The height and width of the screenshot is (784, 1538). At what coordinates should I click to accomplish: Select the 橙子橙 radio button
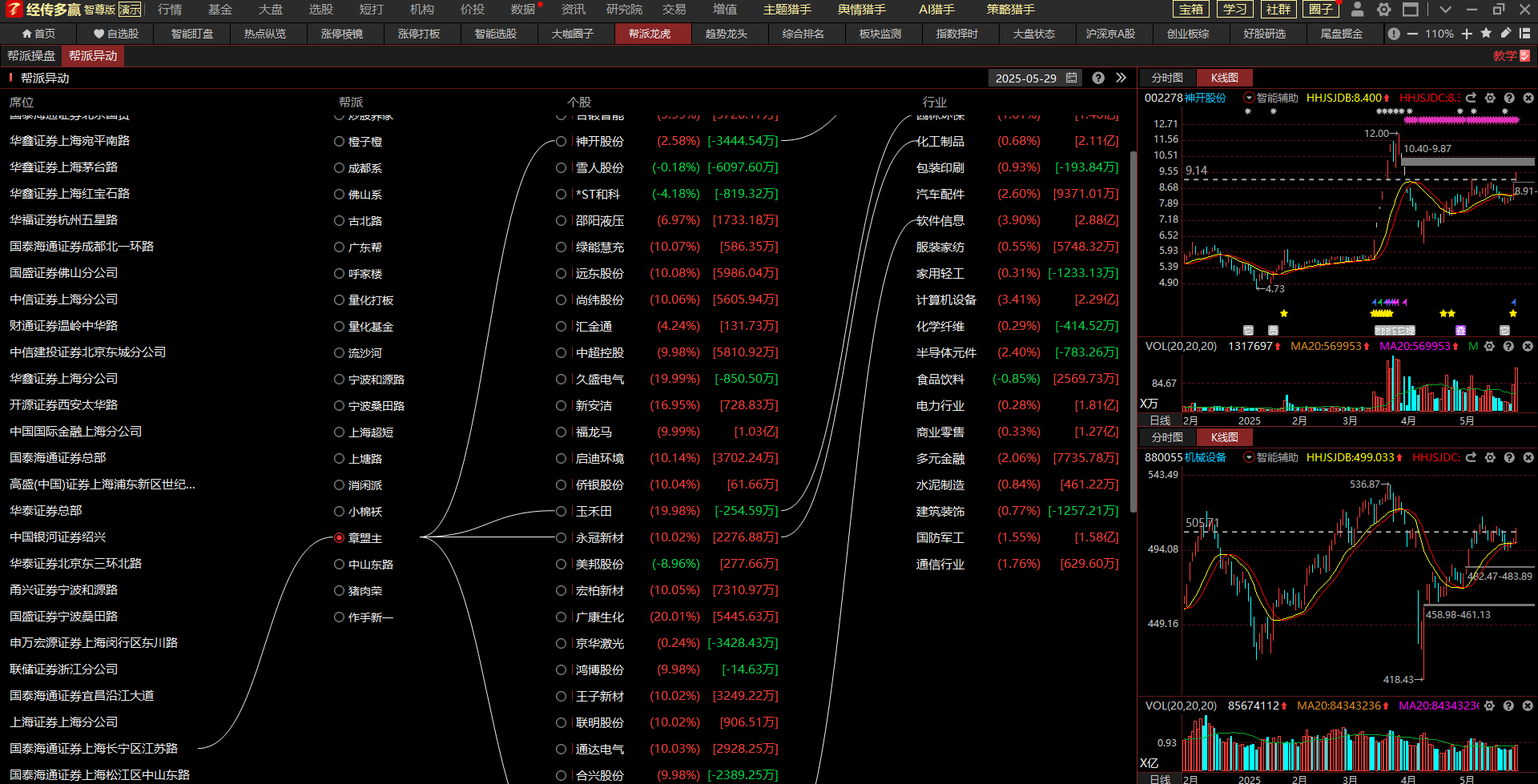point(339,141)
